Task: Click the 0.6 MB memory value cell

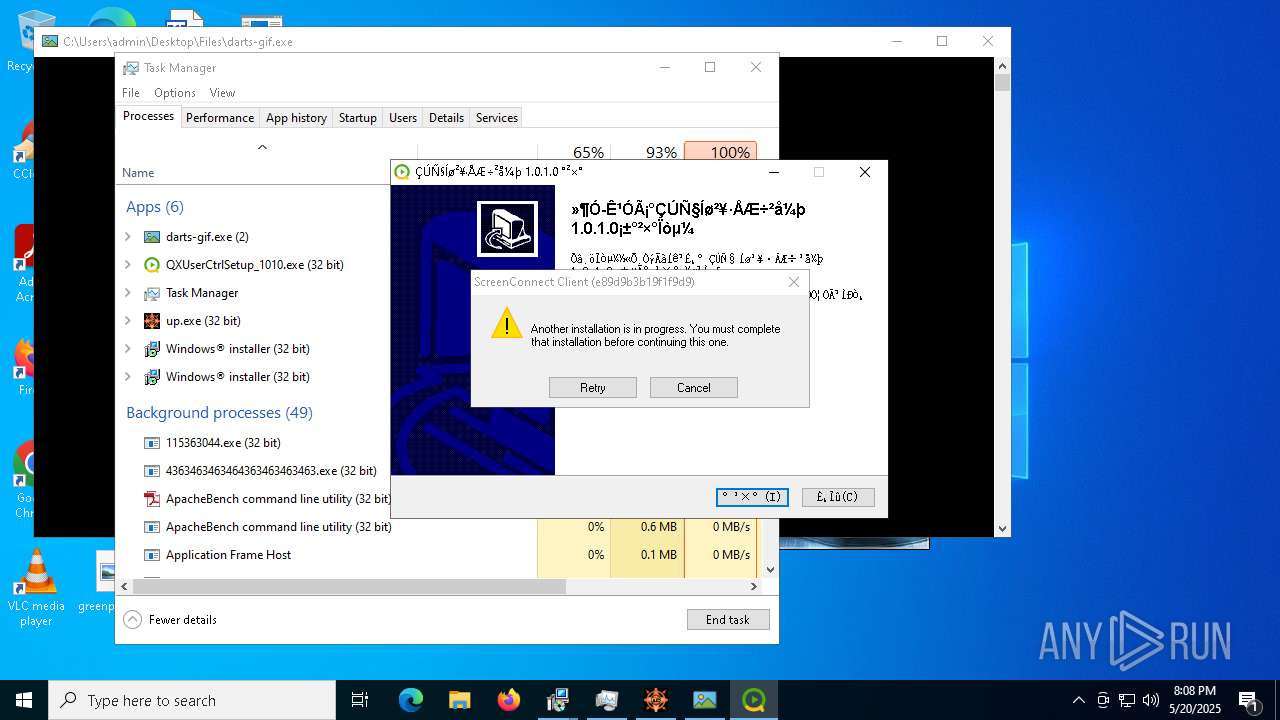Action: coord(648,527)
